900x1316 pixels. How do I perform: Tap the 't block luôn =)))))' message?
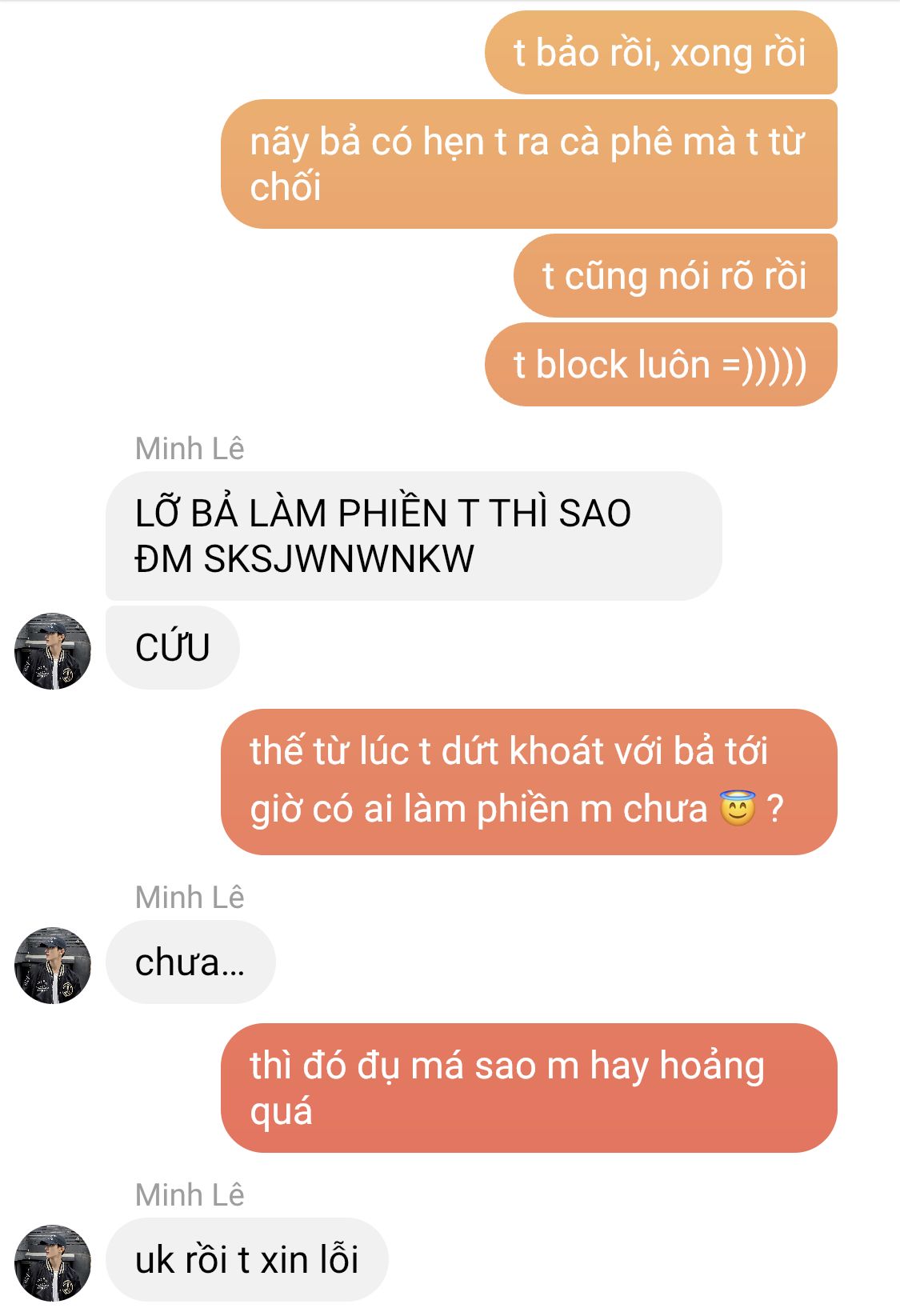coord(661,365)
